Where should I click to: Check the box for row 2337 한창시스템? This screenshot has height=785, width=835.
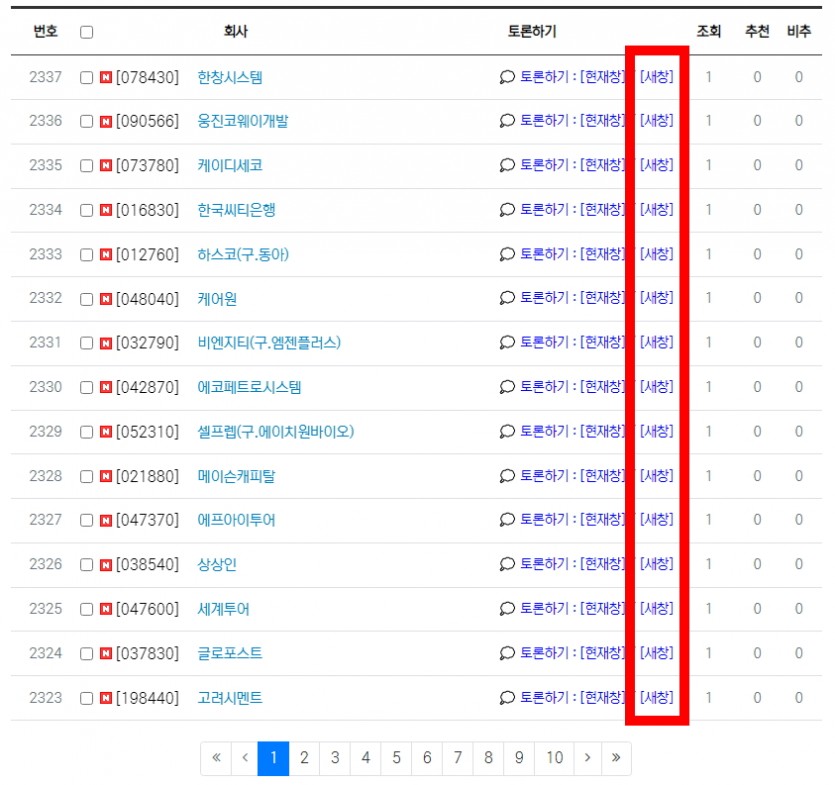(x=86, y=78)
